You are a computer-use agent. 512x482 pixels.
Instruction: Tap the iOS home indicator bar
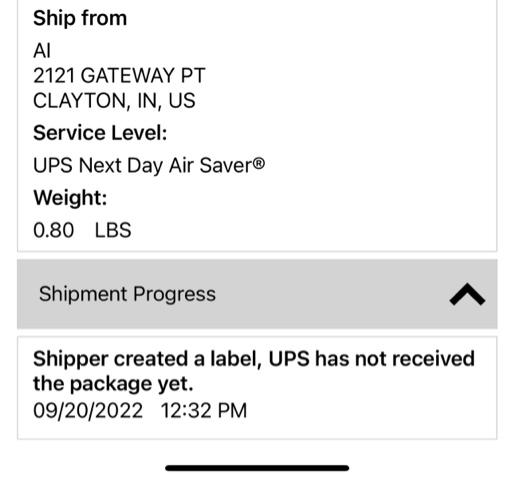click(x=257, y=468)
